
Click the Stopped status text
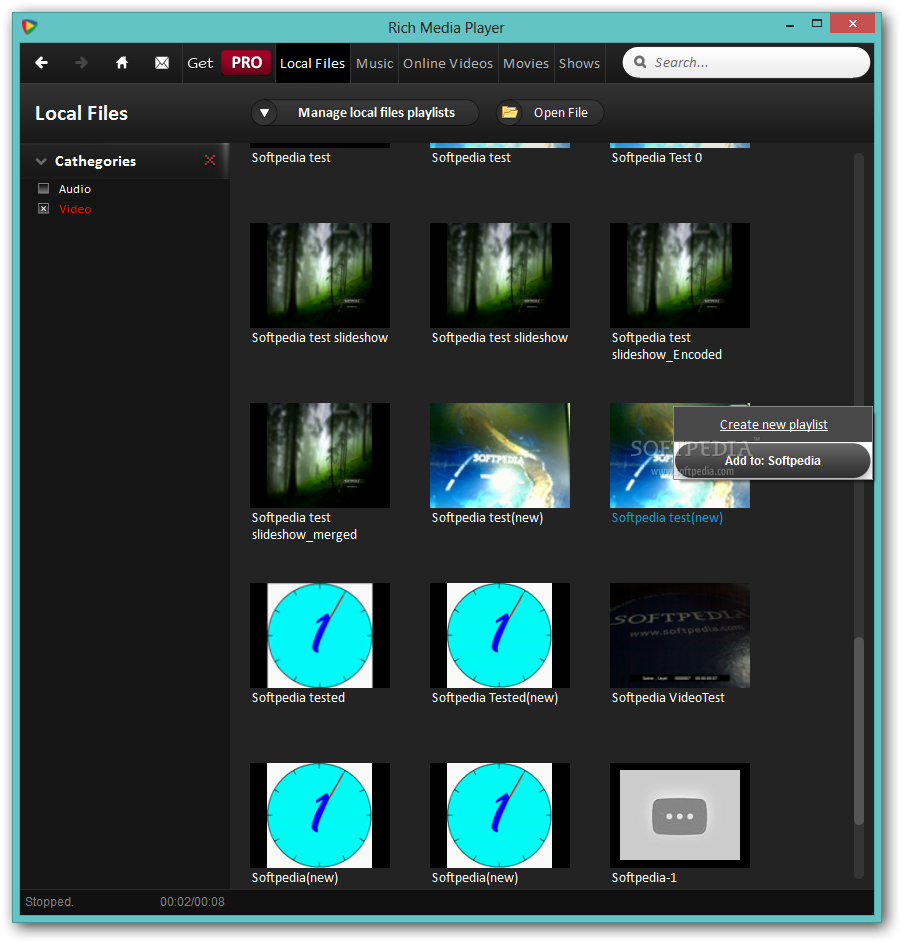[49, 902]
